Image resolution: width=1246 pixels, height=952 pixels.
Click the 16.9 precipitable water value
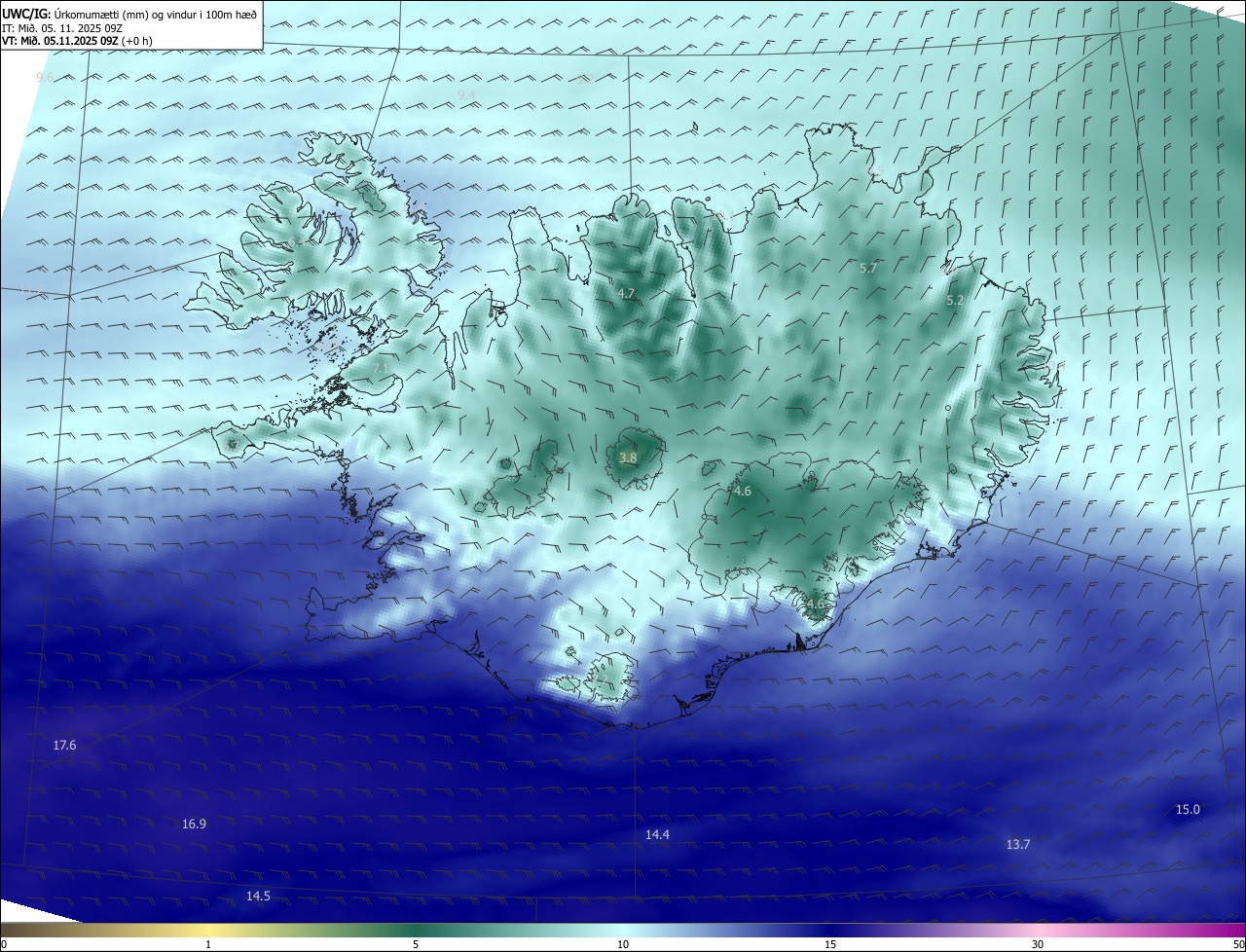tap(194, 824)
